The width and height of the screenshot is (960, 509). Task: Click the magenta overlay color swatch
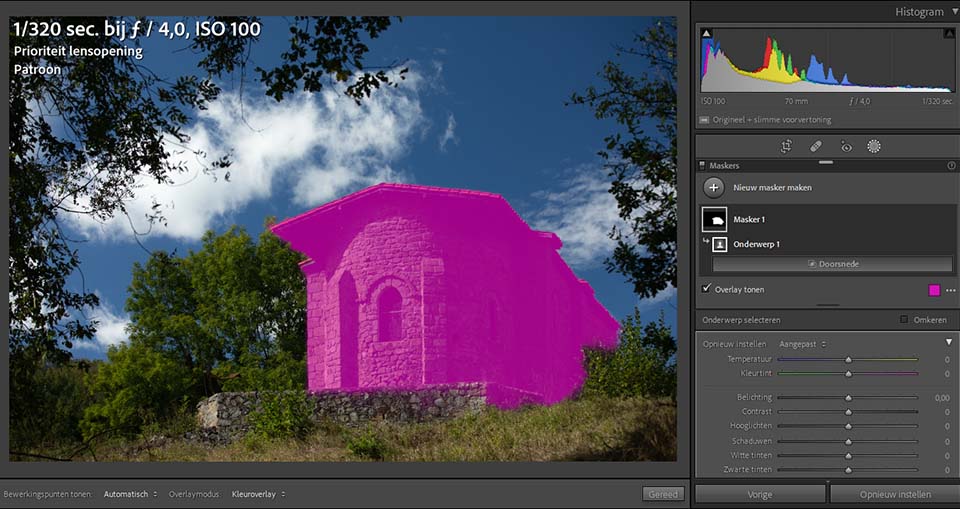(x=934, y=290)
